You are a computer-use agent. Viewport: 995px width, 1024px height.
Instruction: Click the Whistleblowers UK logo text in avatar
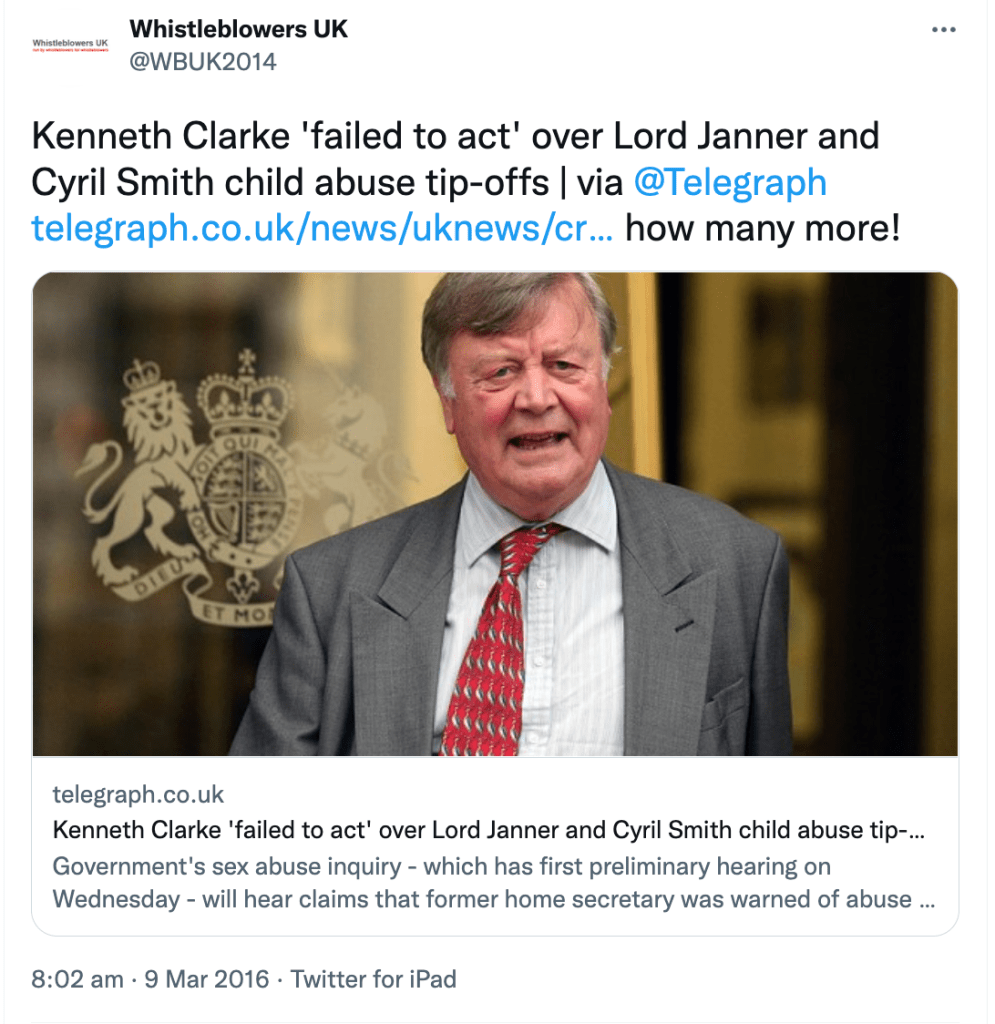click(x=70, y=43)
